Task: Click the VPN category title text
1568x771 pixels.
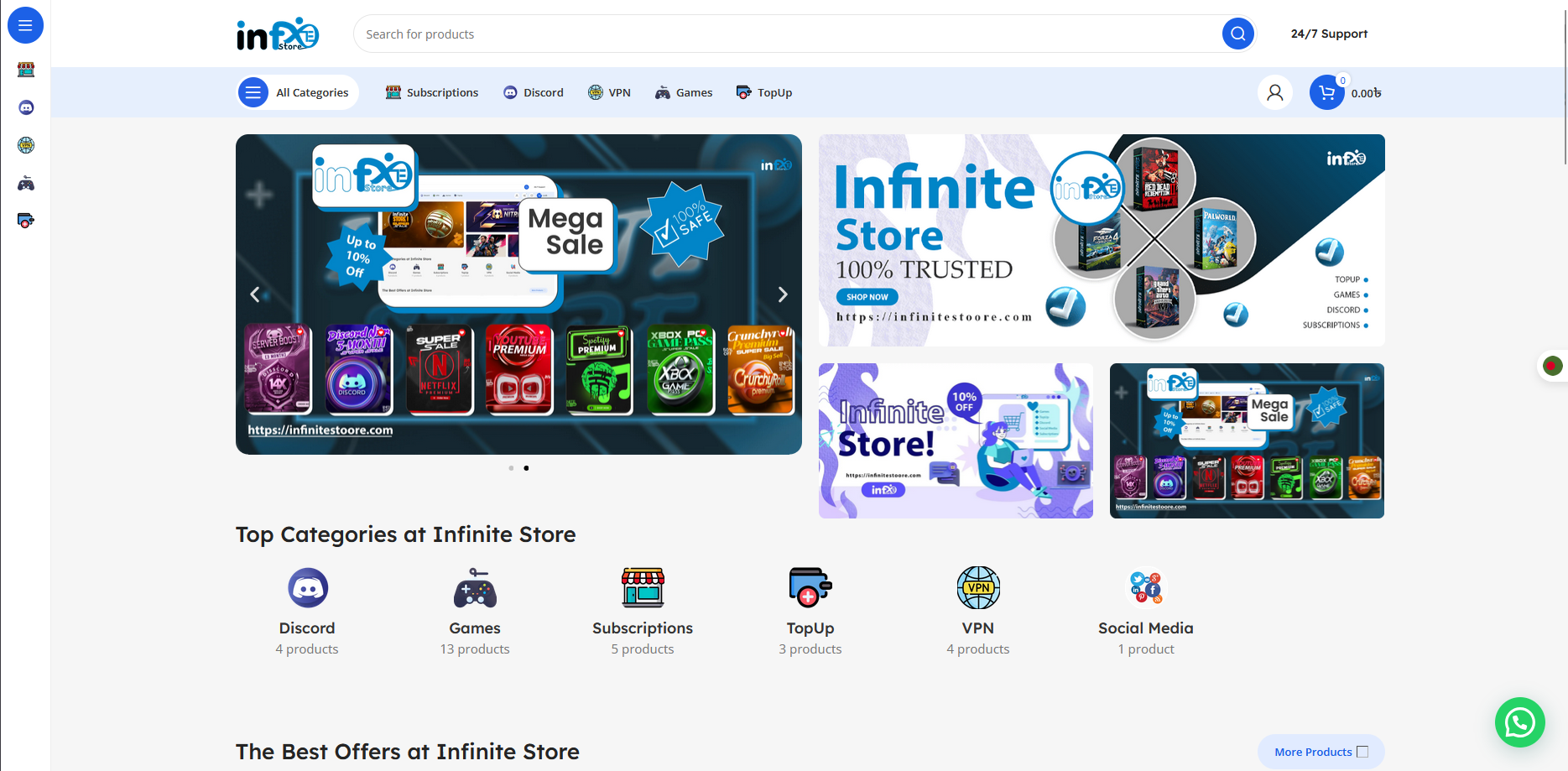Action: point(978,628)
